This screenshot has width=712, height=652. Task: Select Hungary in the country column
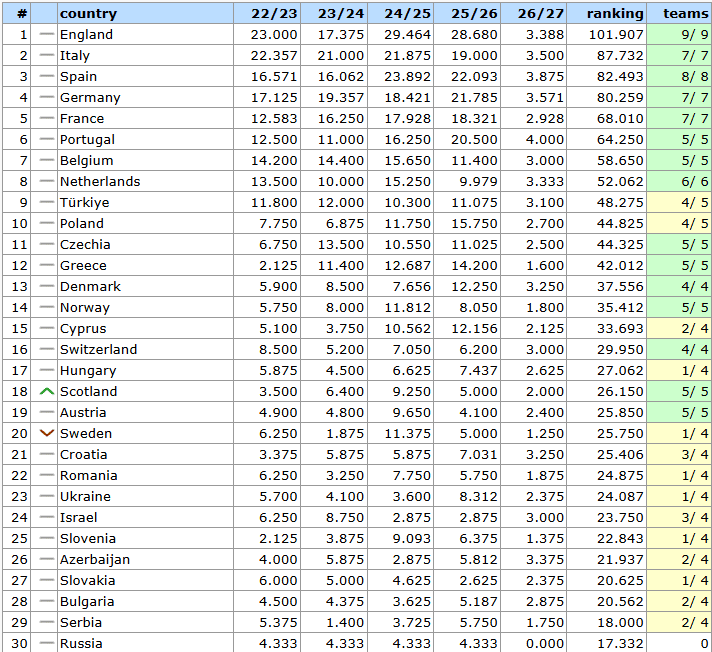88,371
